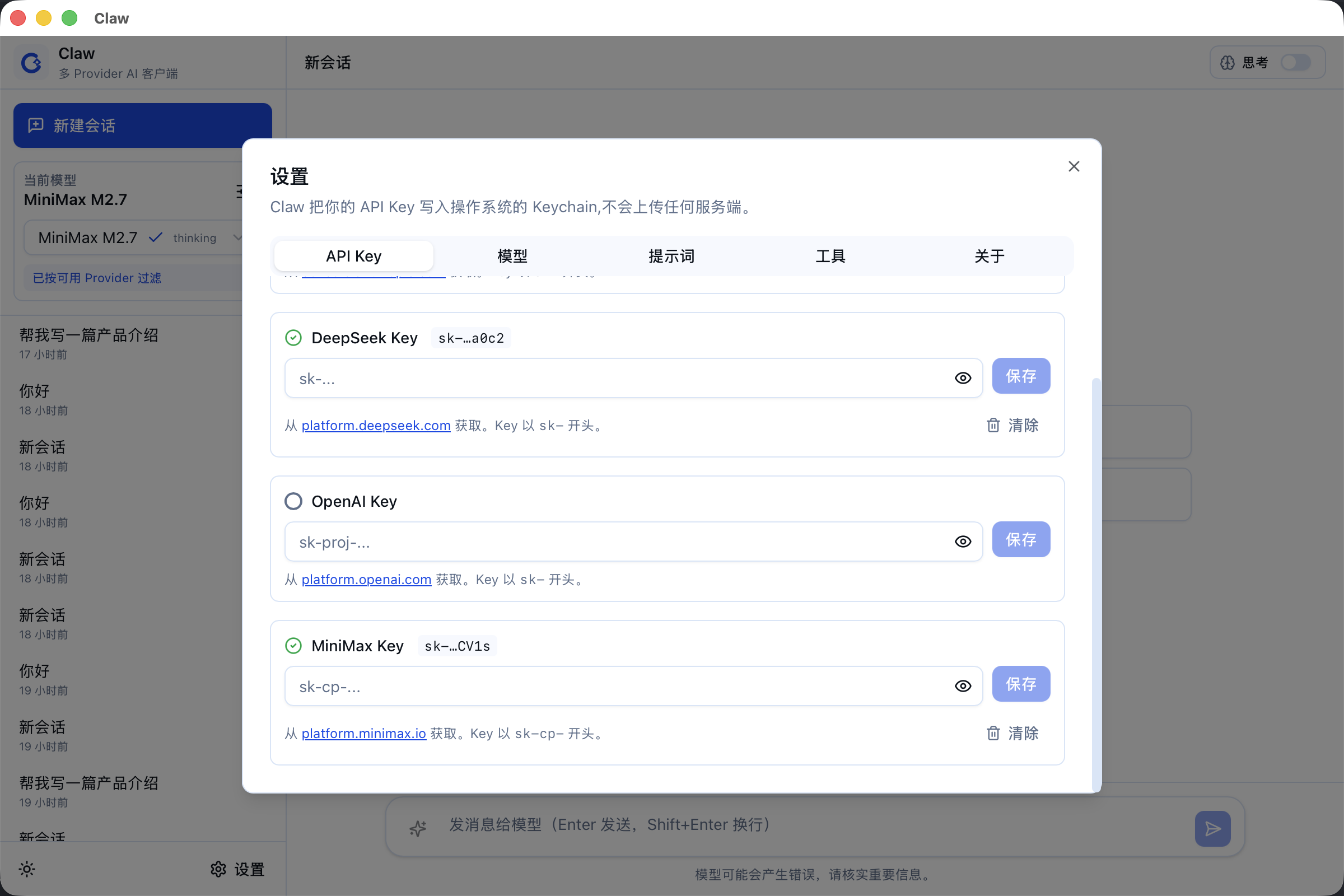
Task: Open platform.deepseek.com link
Action: coord(376,426)
